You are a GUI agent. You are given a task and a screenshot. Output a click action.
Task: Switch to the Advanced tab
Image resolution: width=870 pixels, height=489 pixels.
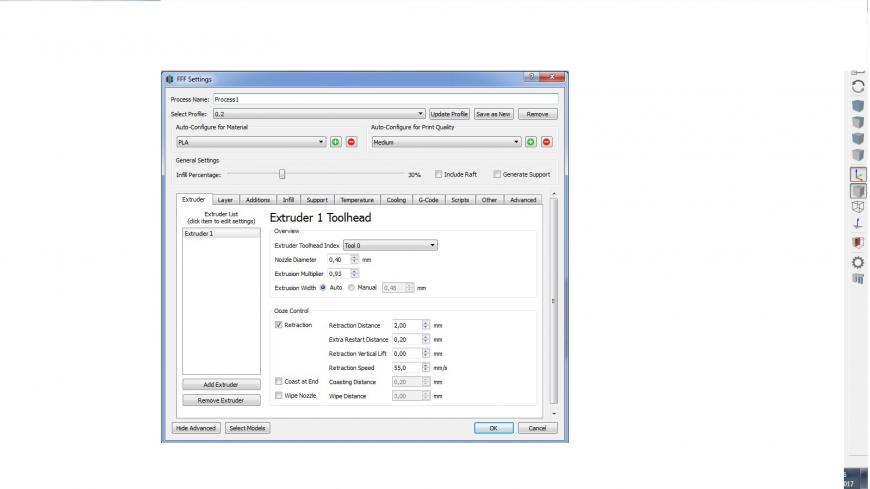click(x=523, y=200)
